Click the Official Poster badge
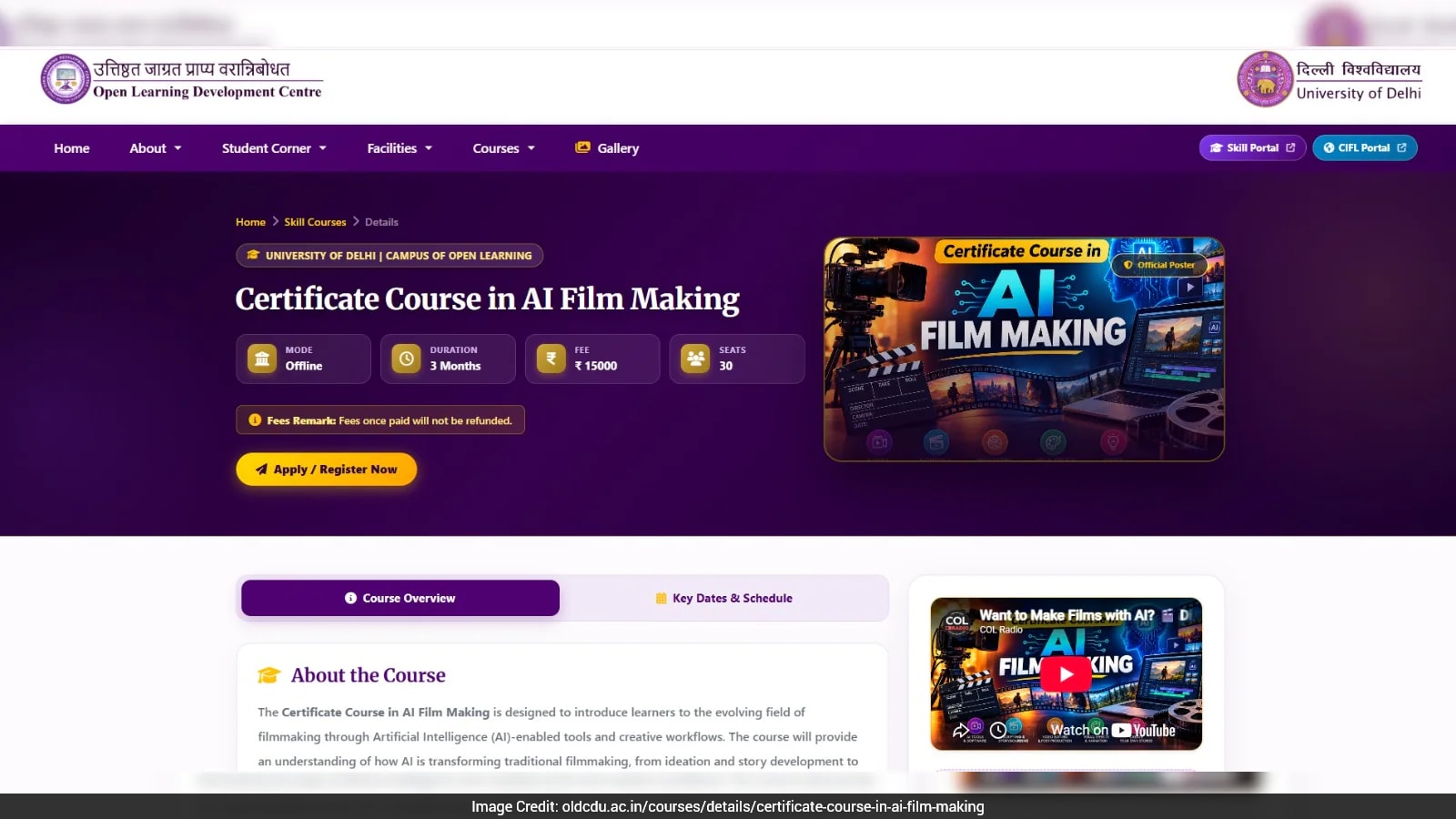Image resolution: width=1456 pixels, height=819 pixels. [x=1159, y=265]
